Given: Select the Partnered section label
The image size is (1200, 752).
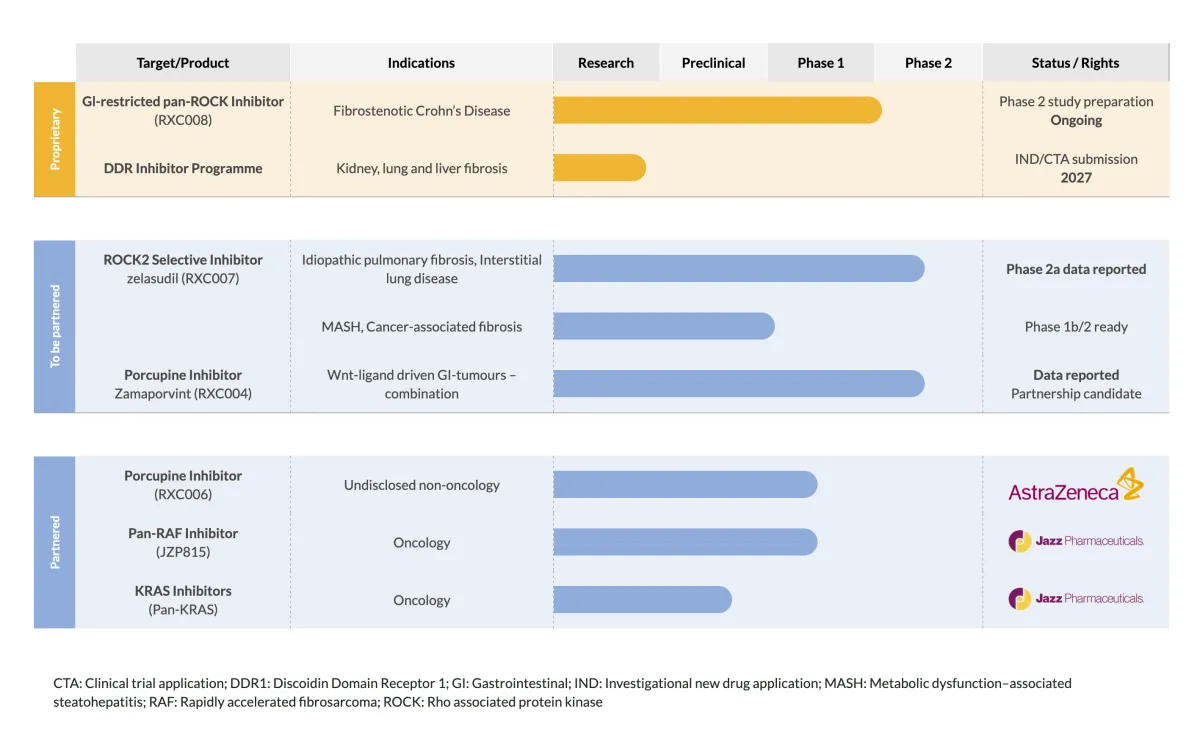Looking at the screenshot, I should (55, 542).
